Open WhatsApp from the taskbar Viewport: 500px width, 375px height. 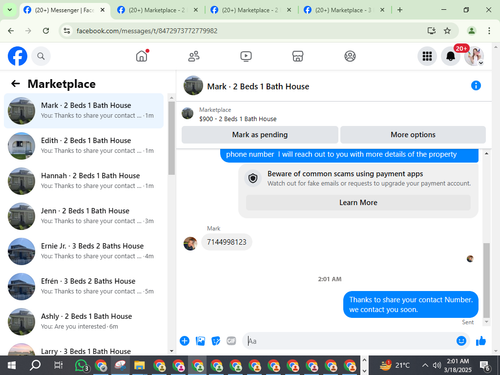pyautogui.click(x=81, y=365)
